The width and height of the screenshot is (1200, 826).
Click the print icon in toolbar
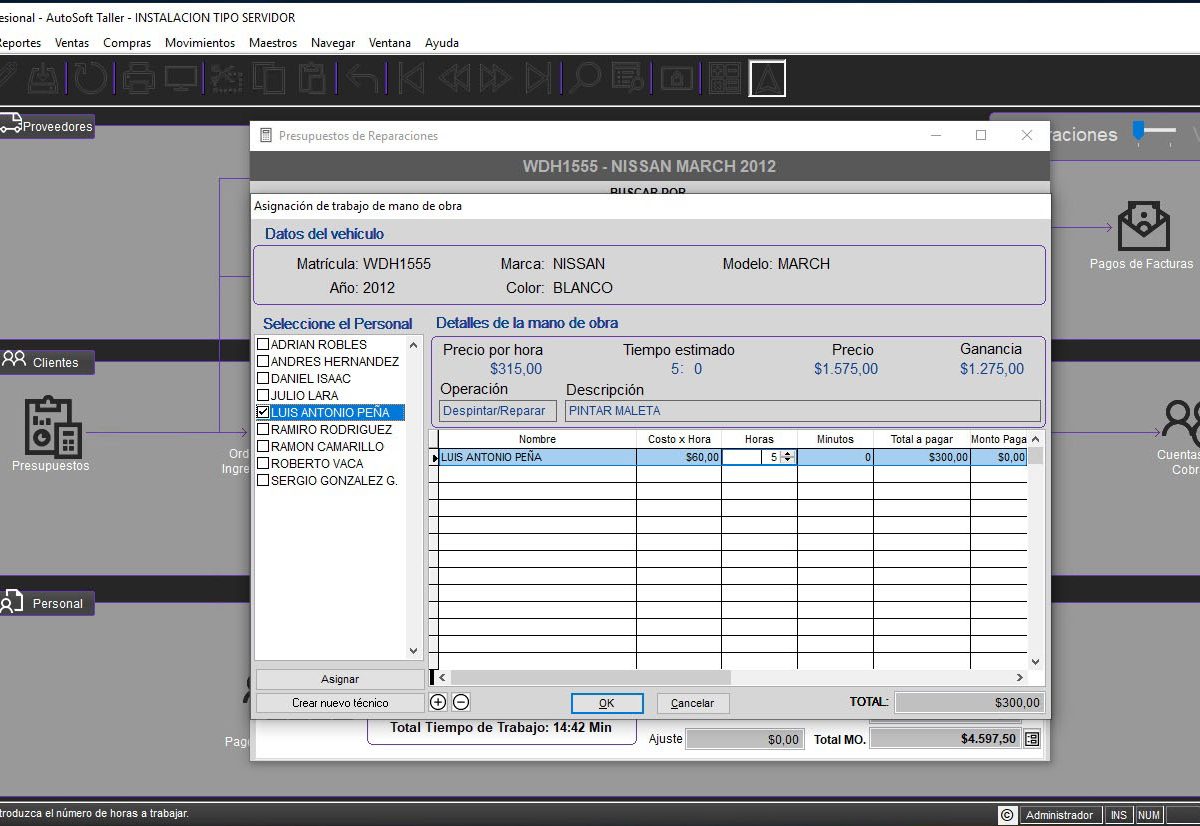click(138, 78)
